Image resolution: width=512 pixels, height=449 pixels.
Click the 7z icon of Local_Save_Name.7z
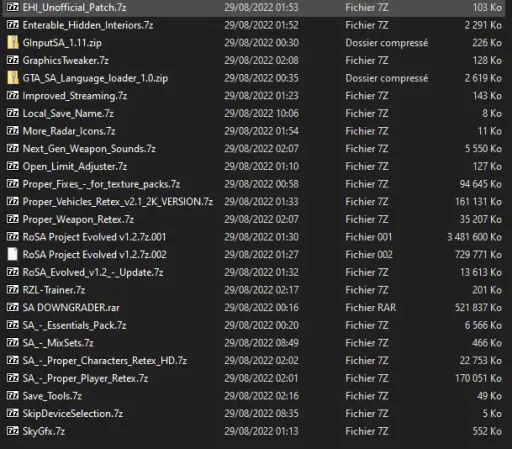pyautogui.click(x=13, y=113)
